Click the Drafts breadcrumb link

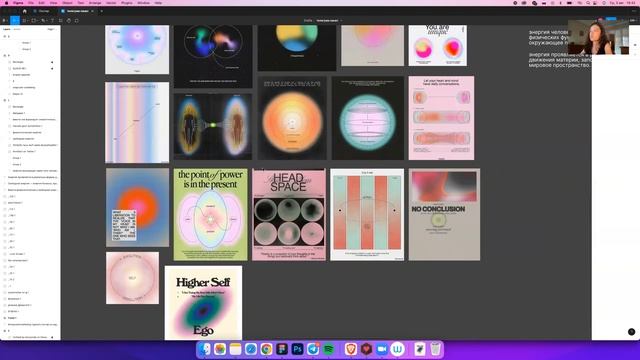point(308,20)
